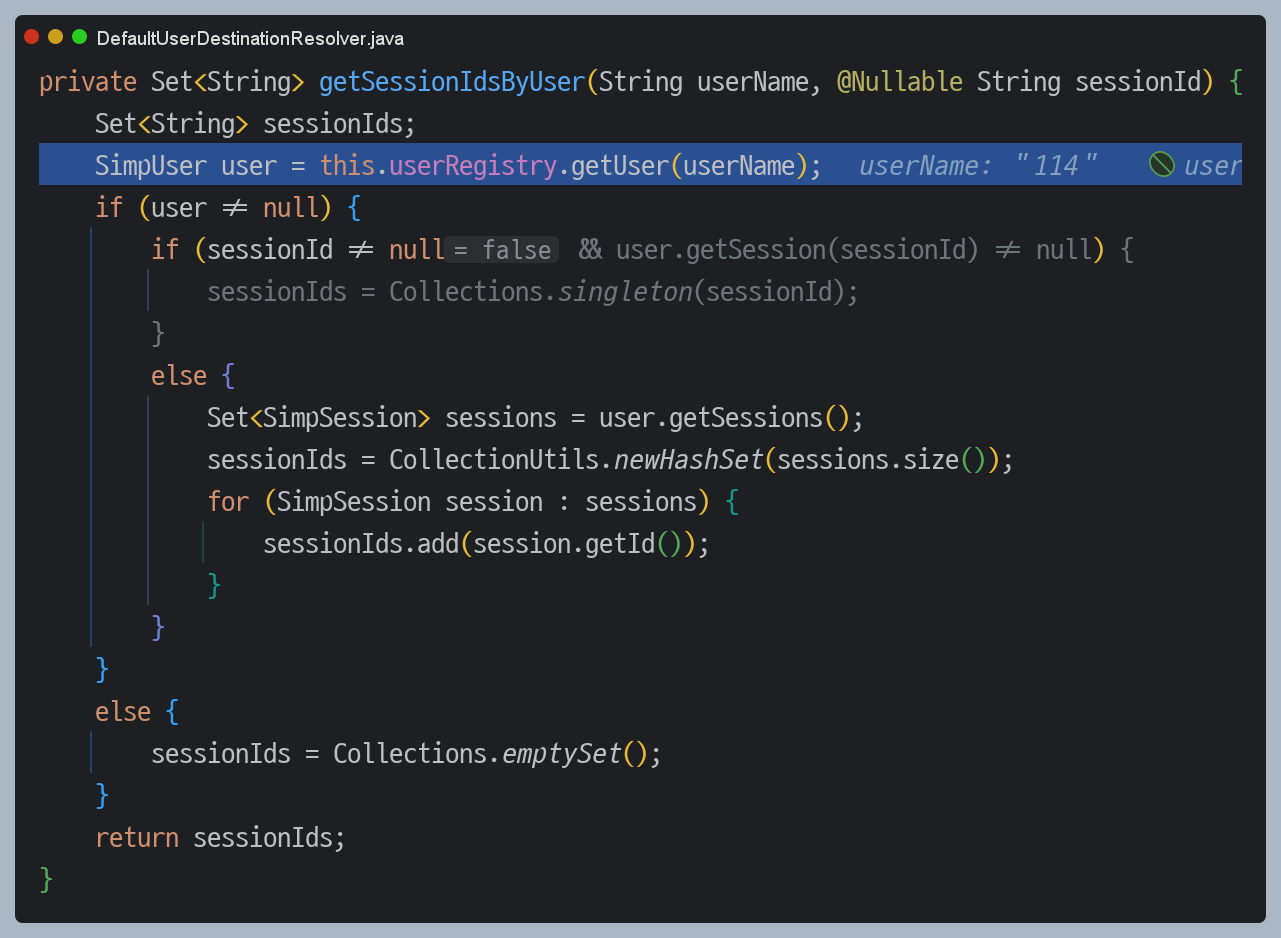
Task: Click the green no-entry icon before the user hint
Action: (1161, 164)
